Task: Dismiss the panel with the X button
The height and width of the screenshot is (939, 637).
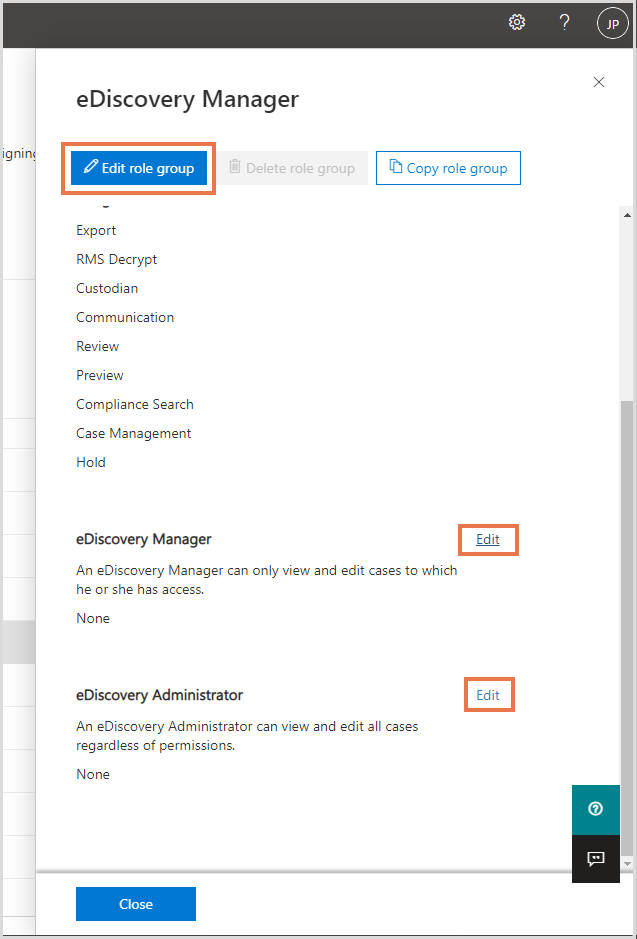Action: click(598, 82)
